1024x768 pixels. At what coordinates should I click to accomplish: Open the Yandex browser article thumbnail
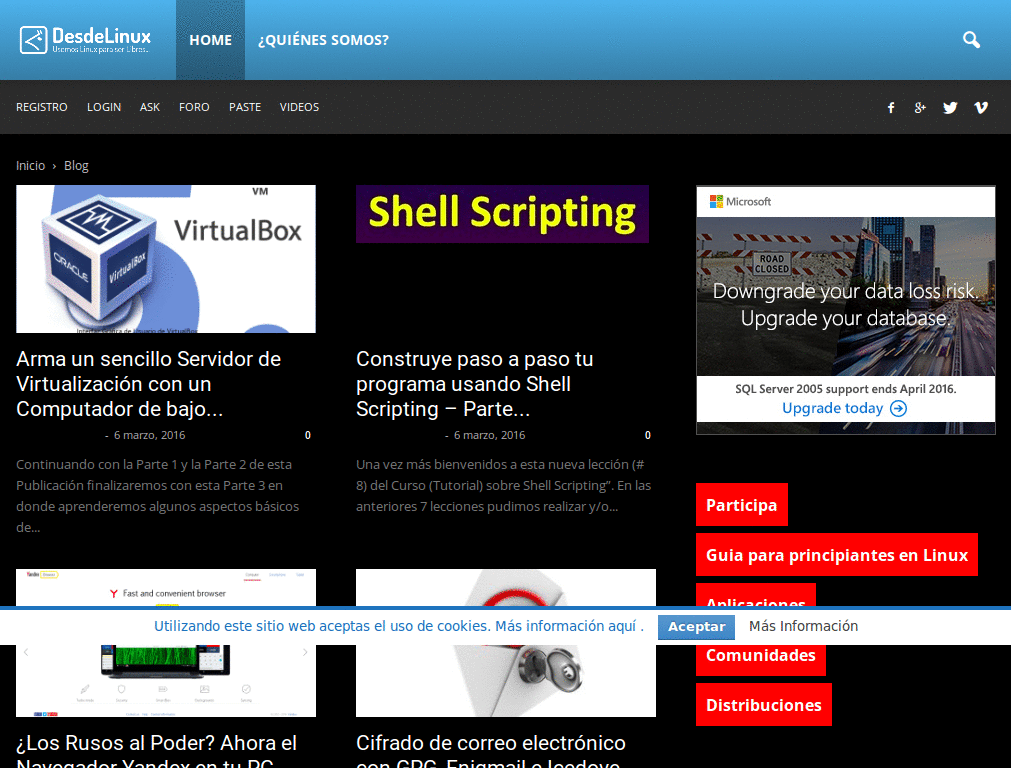pyautogui.click(x=166, y=643)
